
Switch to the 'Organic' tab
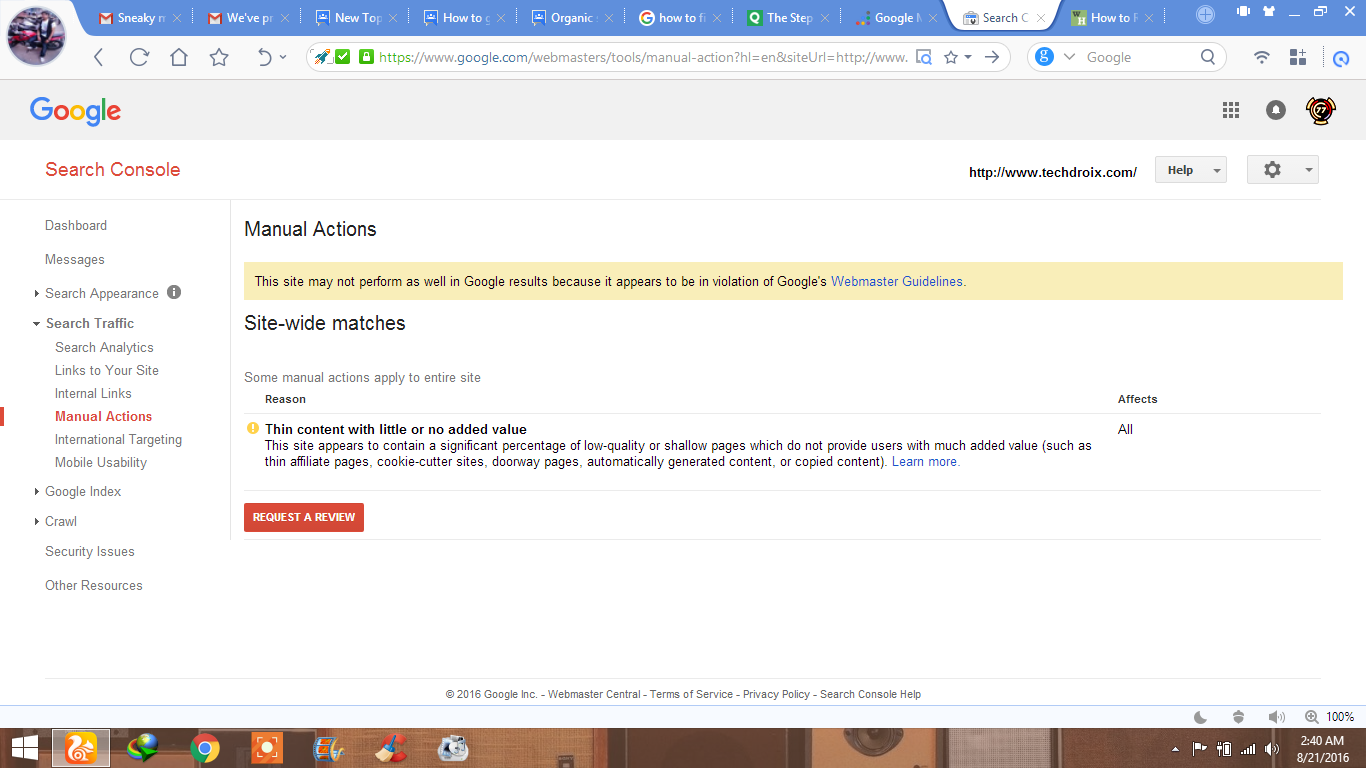click(x=572, y=17)
